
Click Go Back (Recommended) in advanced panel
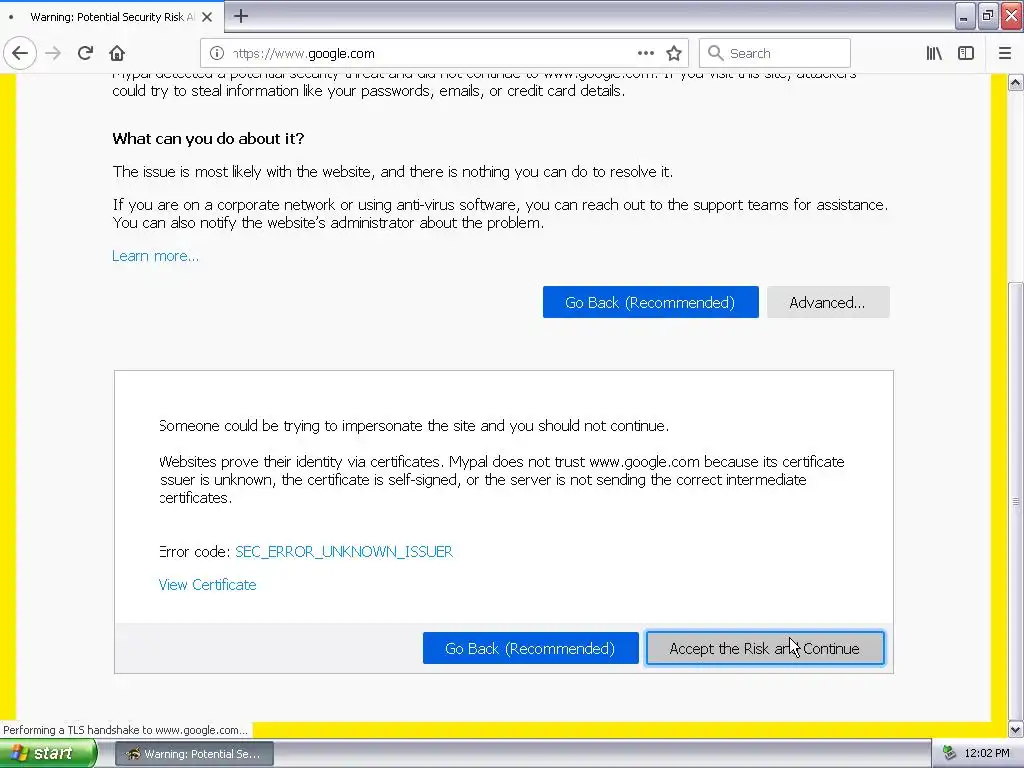[530, 648]
